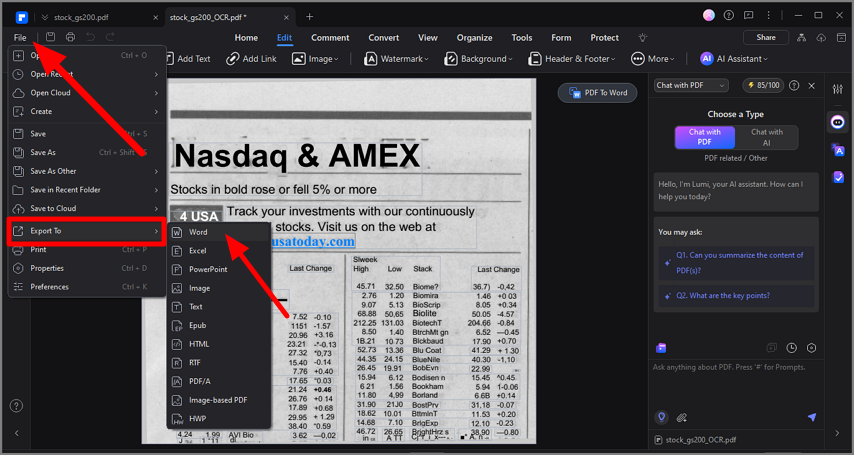Open the AI Assistant dropdown
Image resolution: width=854 pixels, height=455 pixels.
tap(734, 59)
